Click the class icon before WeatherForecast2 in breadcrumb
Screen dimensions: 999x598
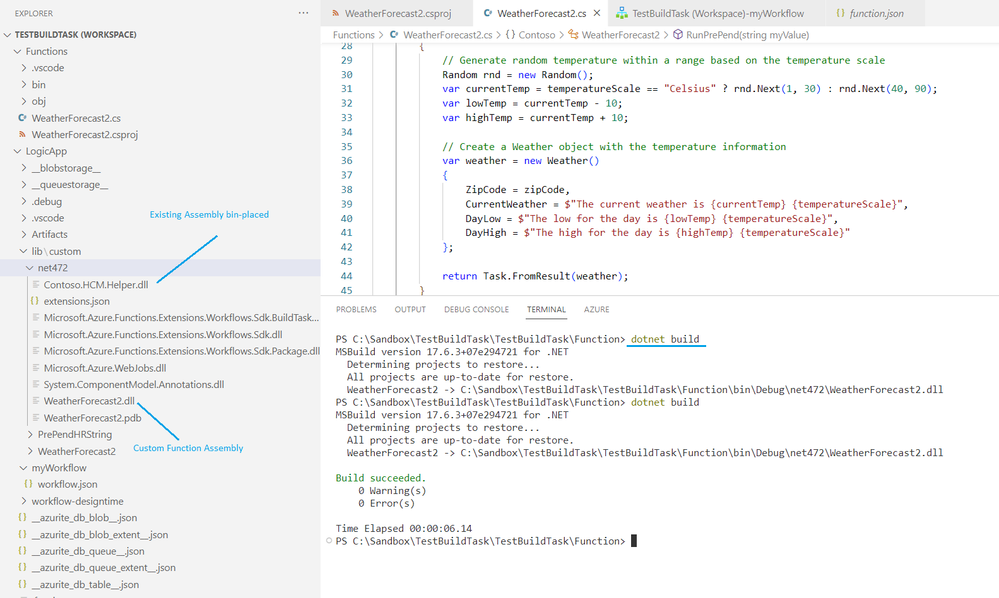coord(573,34)
